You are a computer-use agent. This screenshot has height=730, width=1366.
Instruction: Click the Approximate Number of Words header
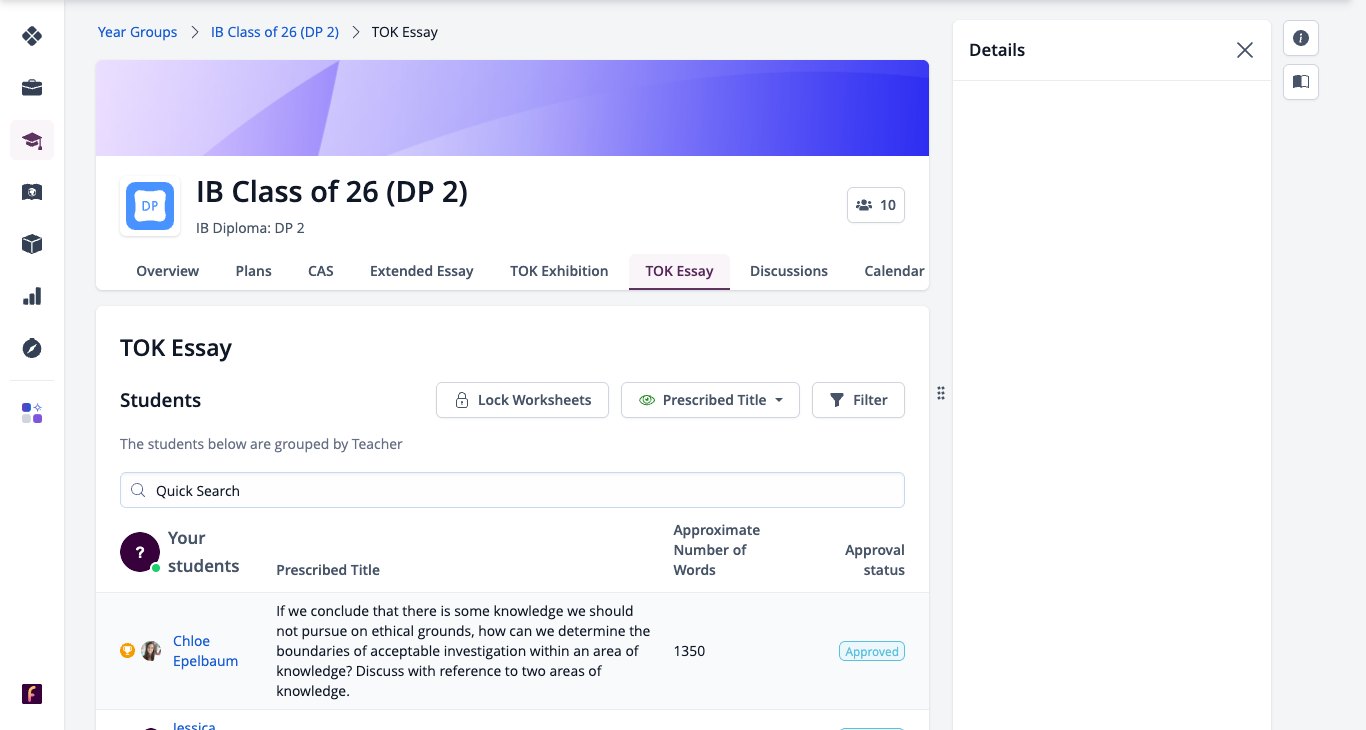716,550
